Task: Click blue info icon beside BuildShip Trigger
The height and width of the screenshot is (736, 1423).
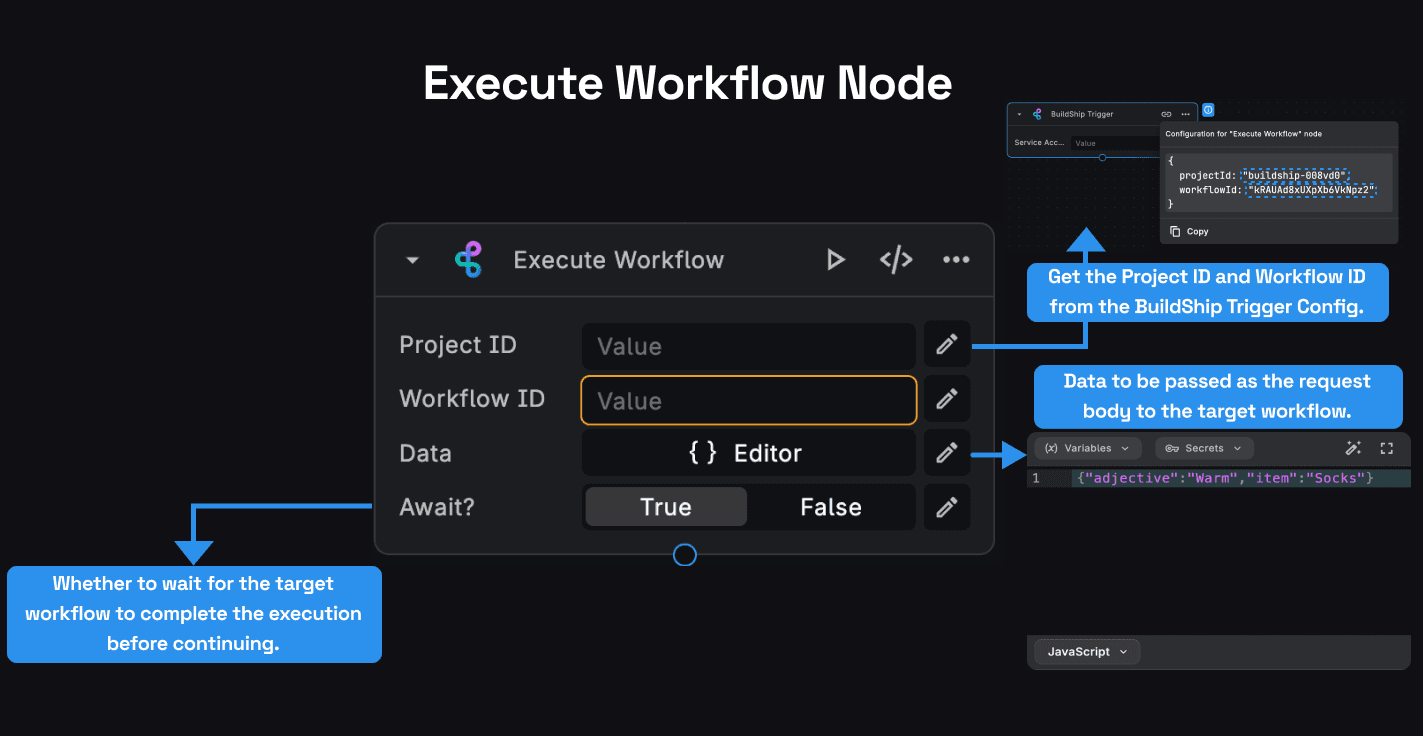Action: pos(1207,110)
